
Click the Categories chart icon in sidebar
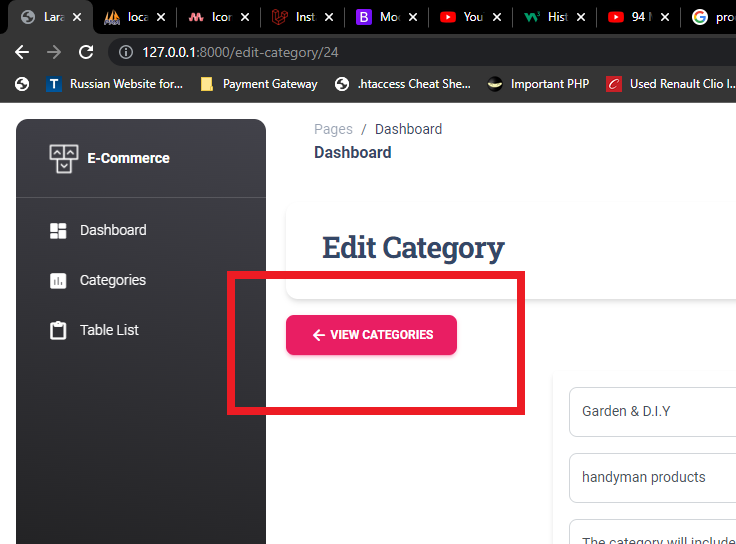click(58, 281)
